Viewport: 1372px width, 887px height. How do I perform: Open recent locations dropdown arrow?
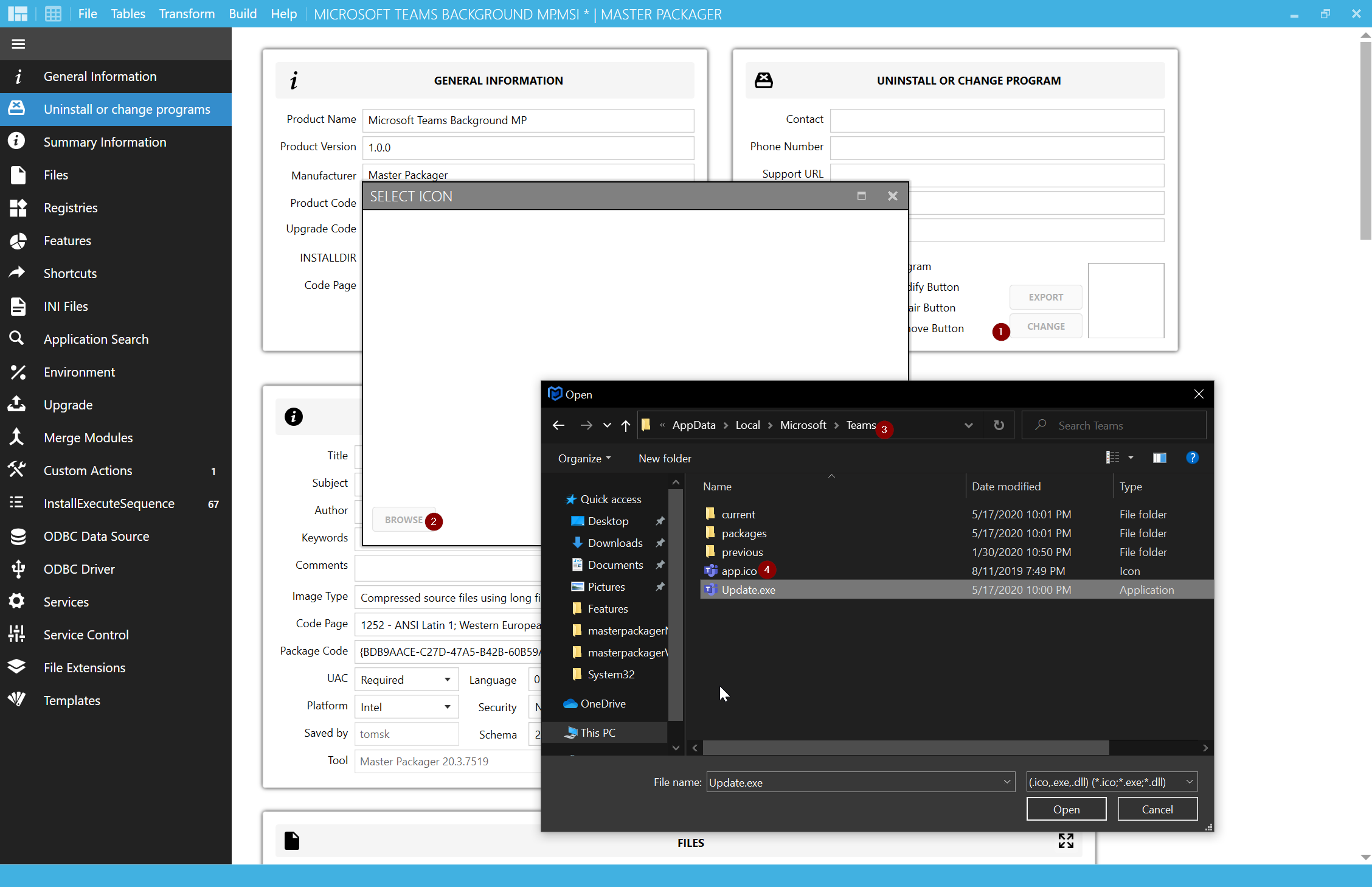(x=606, y=425)
